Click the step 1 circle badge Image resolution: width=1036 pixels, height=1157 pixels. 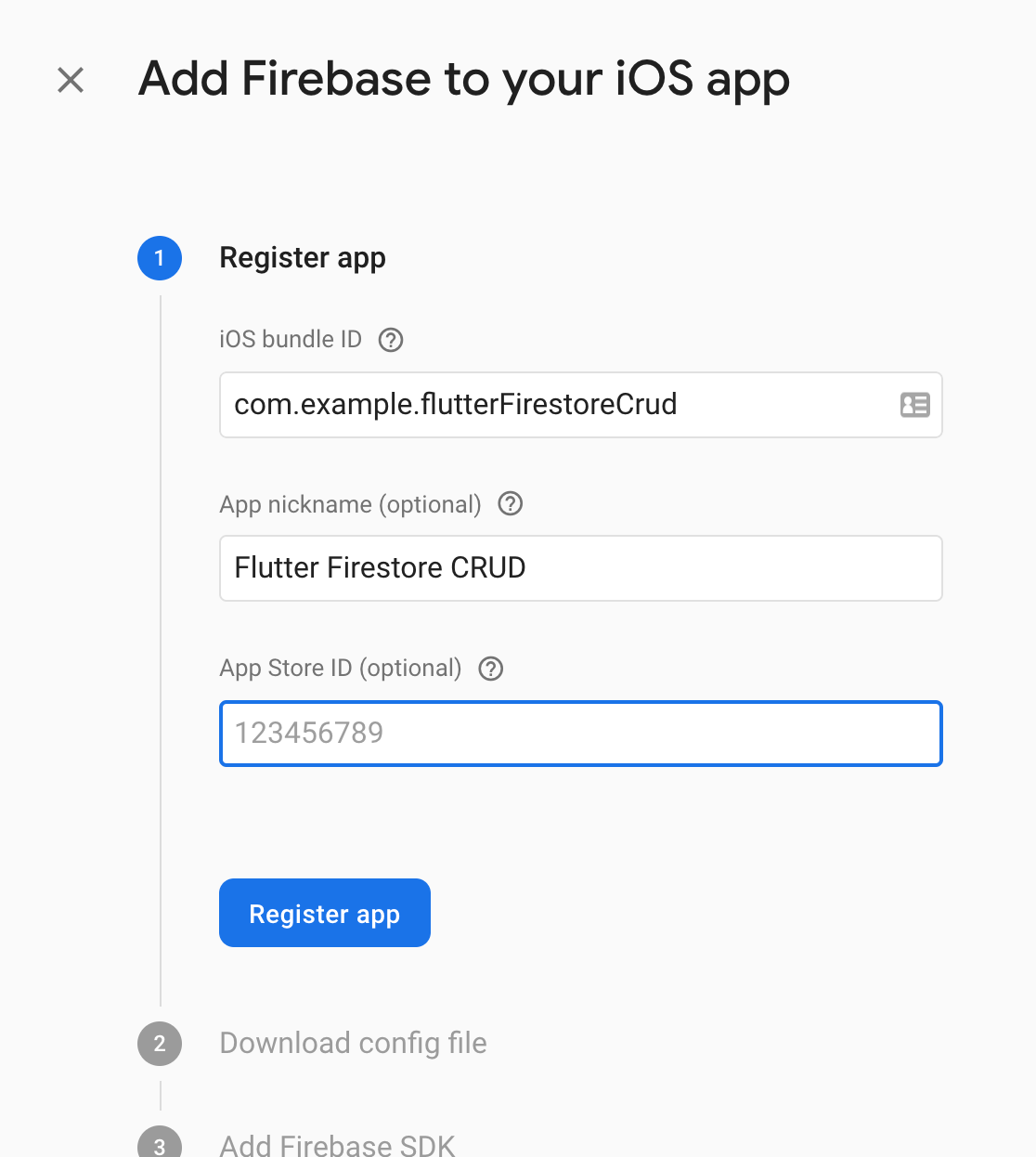pos(160,258)
